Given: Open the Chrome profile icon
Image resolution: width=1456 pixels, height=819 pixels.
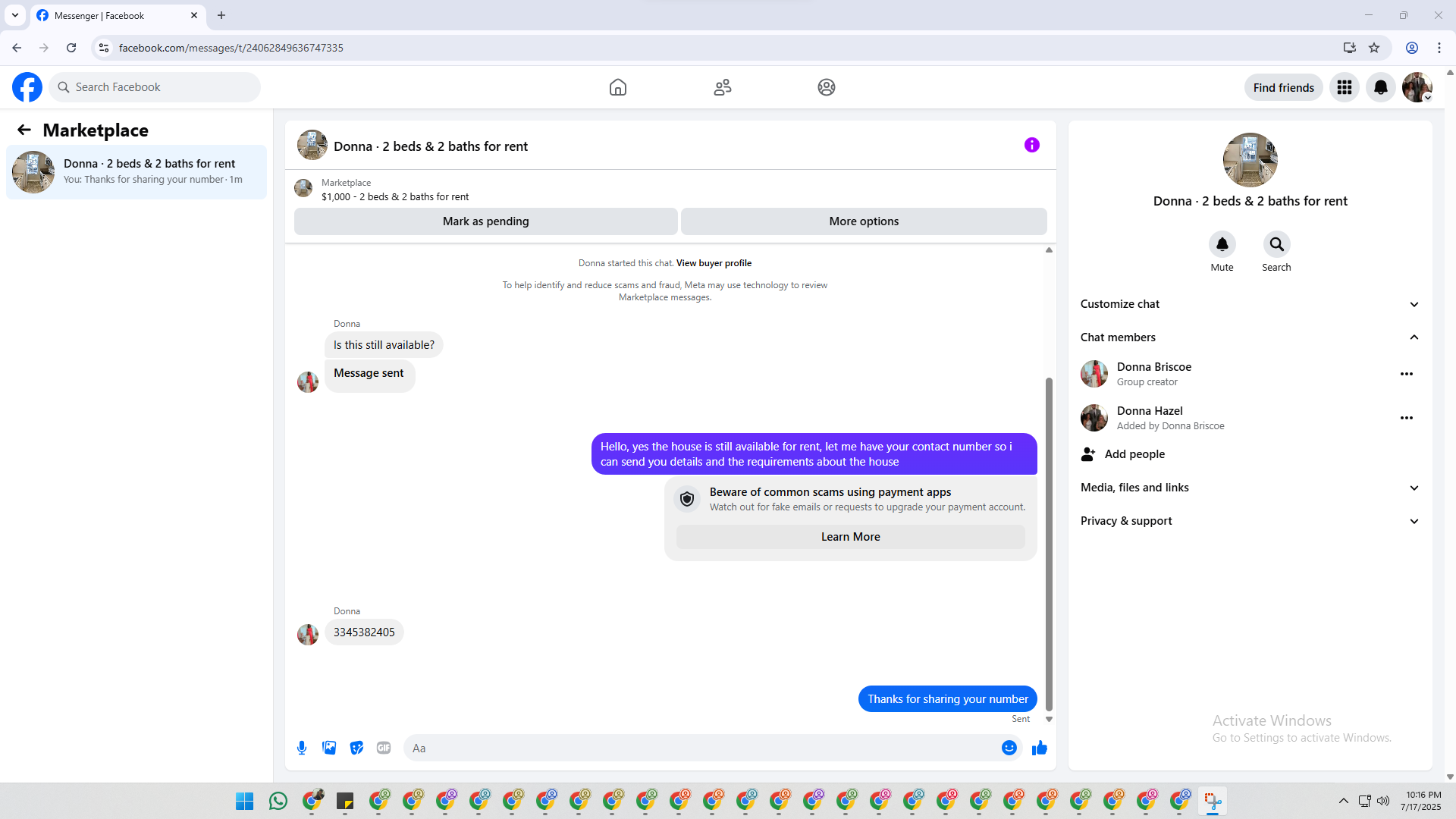Looking at the screenshot, I should [x=1412, y=48].
